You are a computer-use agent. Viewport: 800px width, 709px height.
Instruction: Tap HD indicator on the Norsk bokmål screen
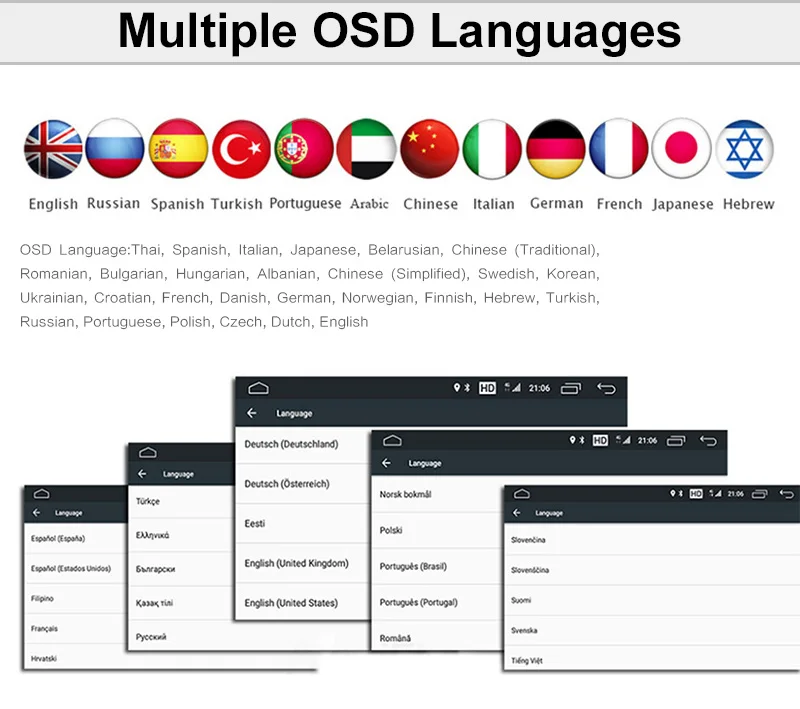coord(600,440)
